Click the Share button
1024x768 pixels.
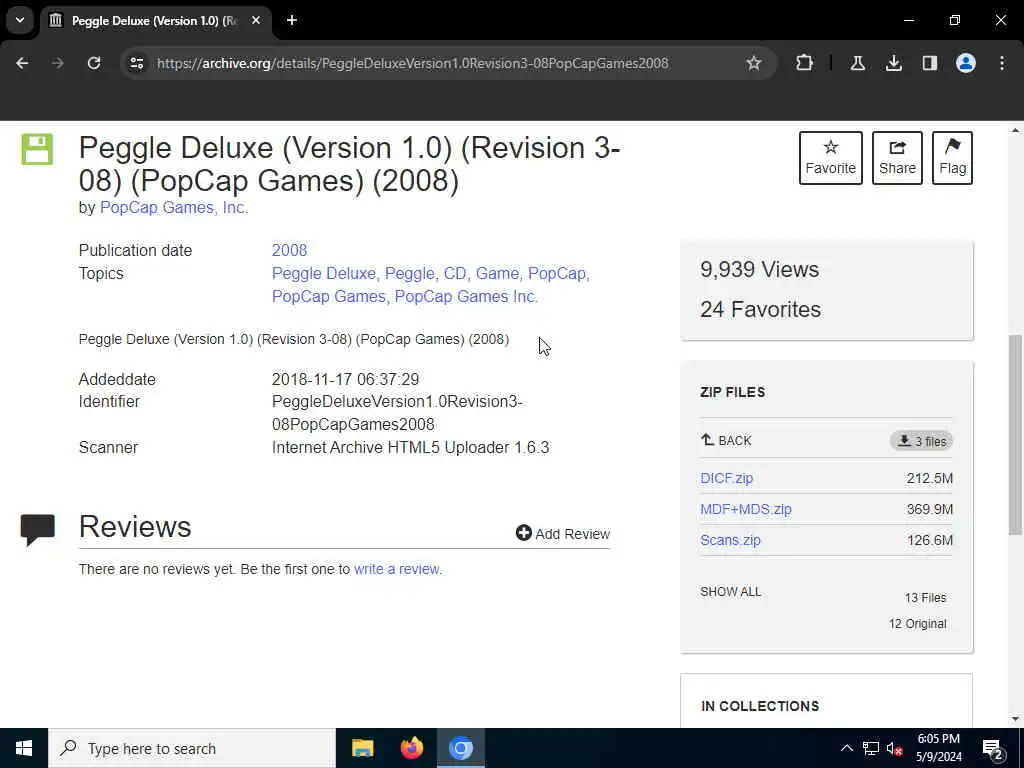pos(897,158)
